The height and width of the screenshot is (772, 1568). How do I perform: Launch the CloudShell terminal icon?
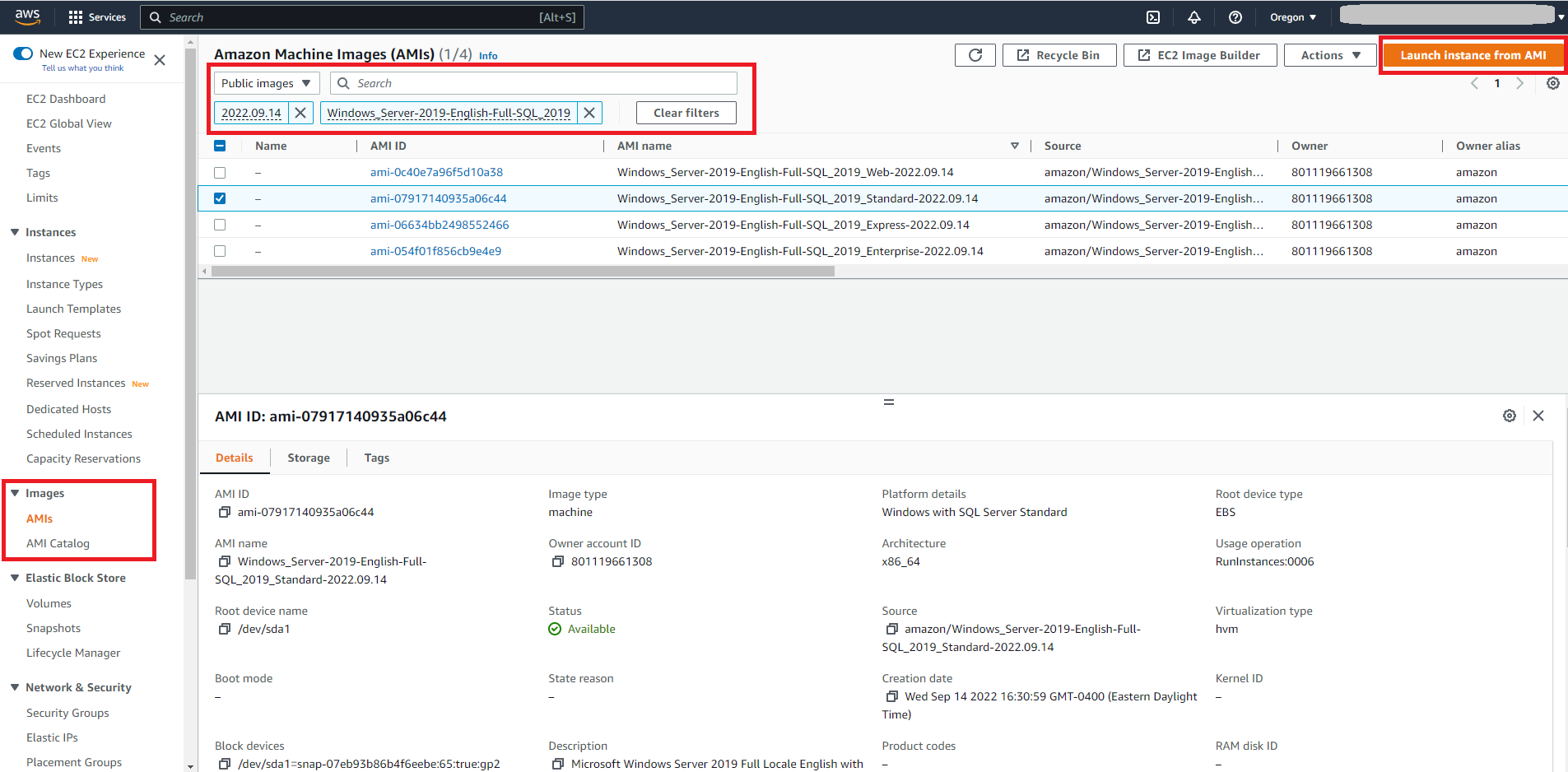point(1153,17)
